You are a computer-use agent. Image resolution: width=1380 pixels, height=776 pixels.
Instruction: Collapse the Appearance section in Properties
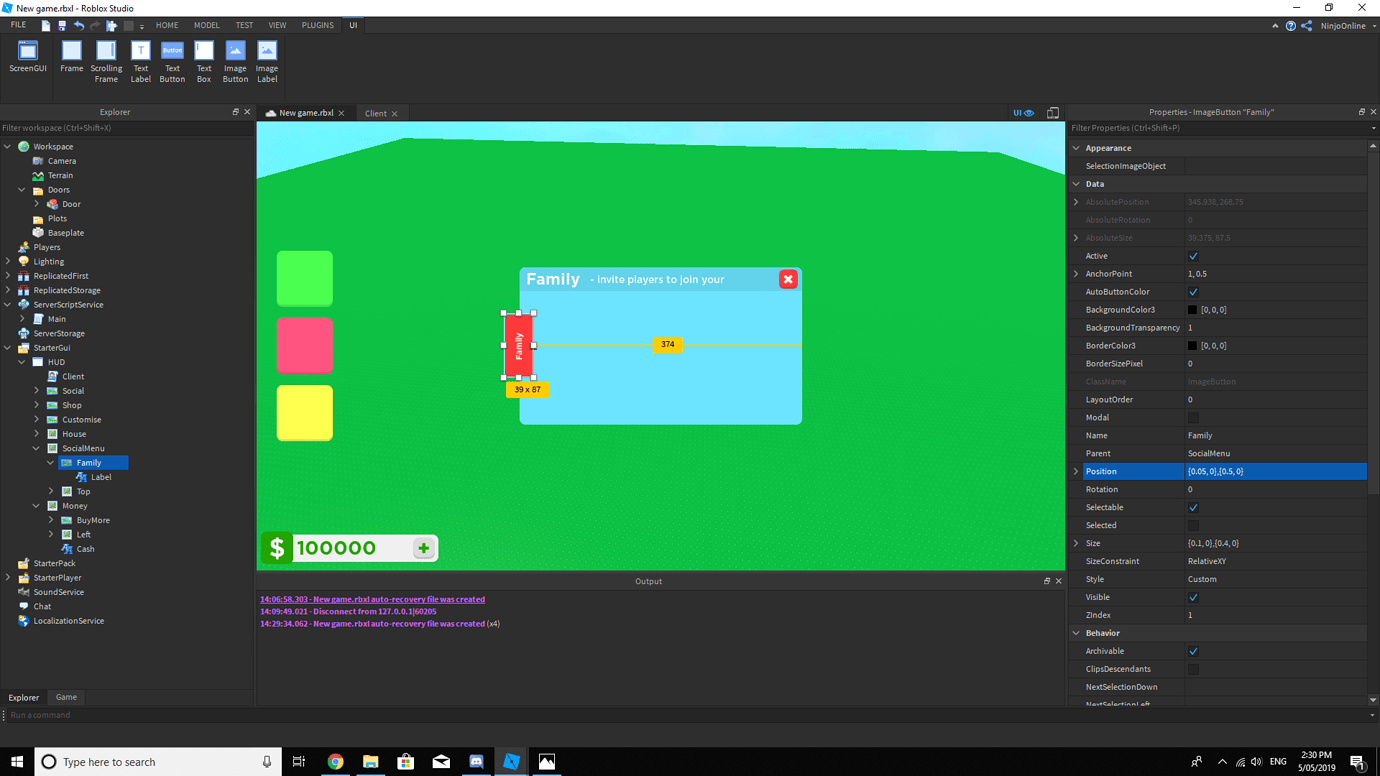coord(1078,147)
